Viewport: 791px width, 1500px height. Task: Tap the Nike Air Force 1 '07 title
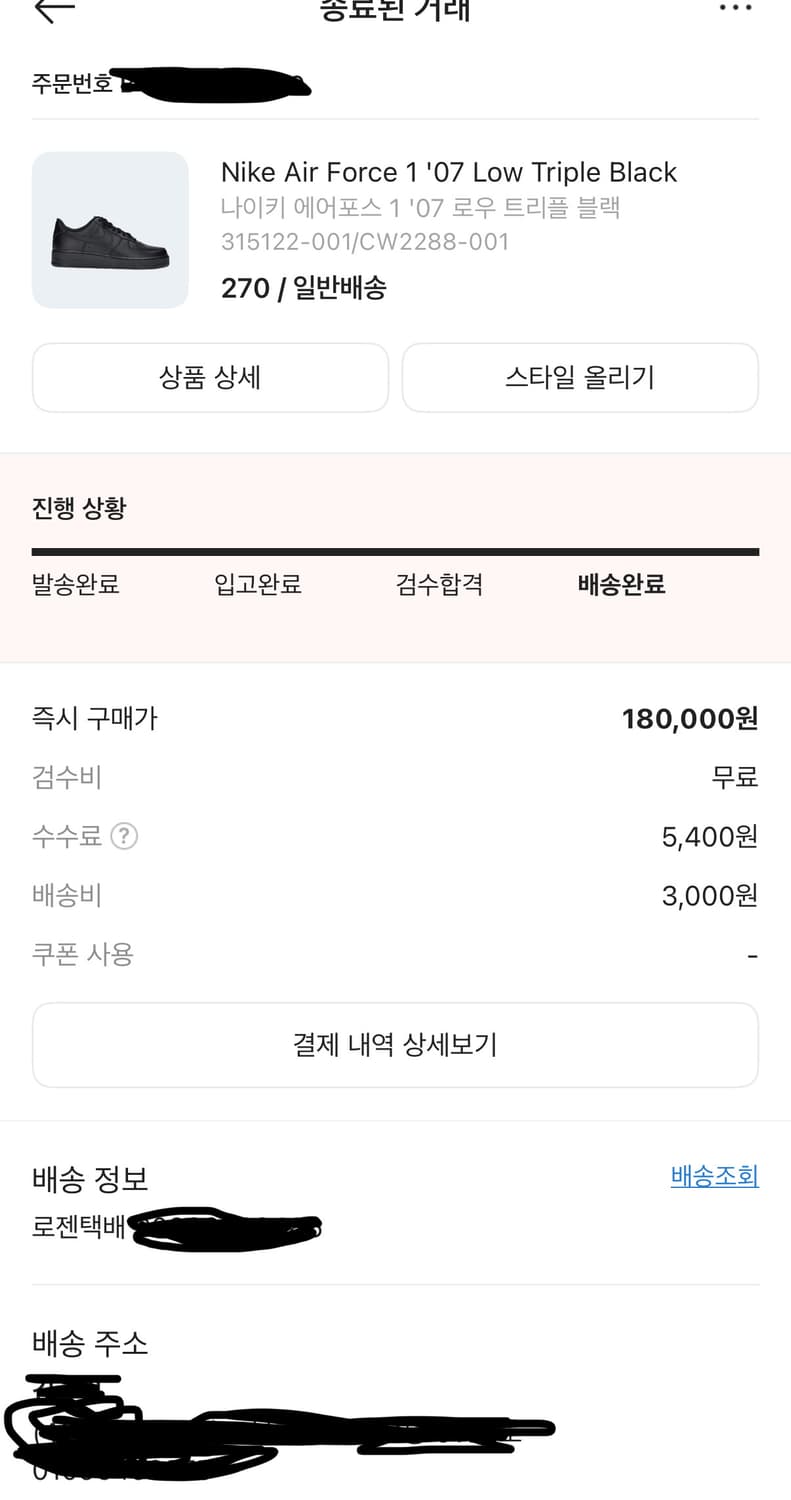[x=449, y=172]
